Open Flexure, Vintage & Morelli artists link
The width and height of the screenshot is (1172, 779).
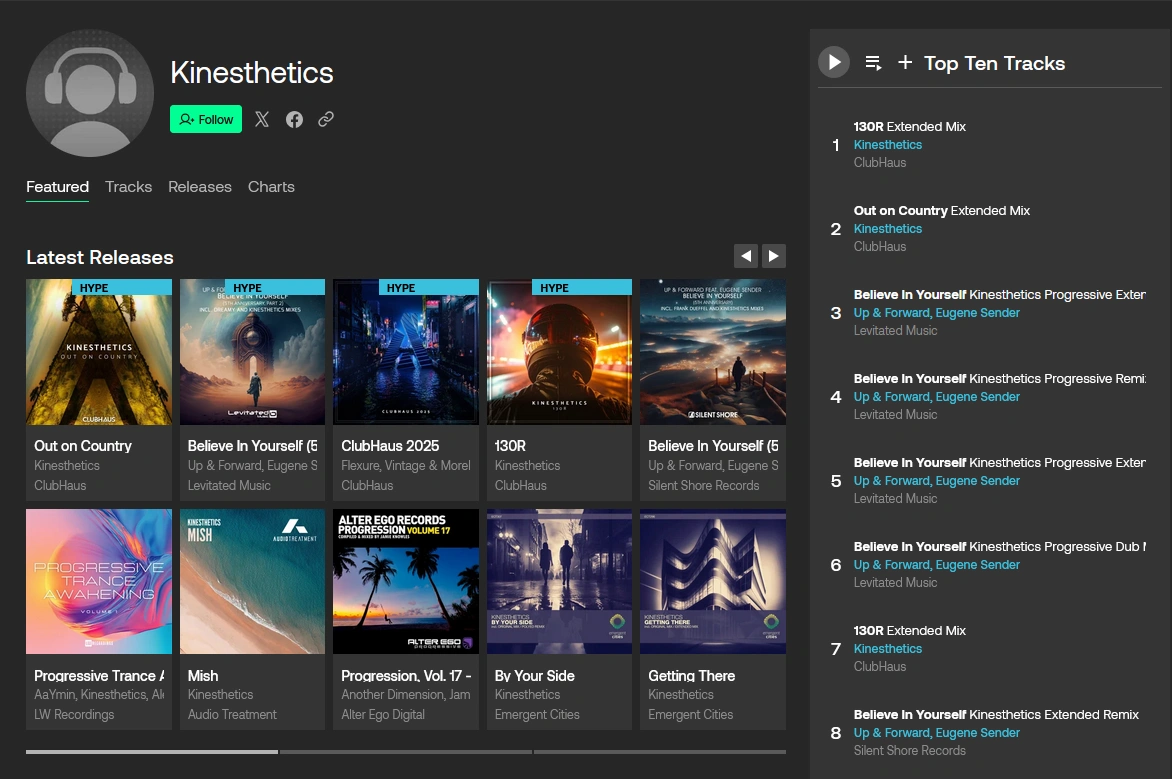pyautogui.click(x=406, y=466)
